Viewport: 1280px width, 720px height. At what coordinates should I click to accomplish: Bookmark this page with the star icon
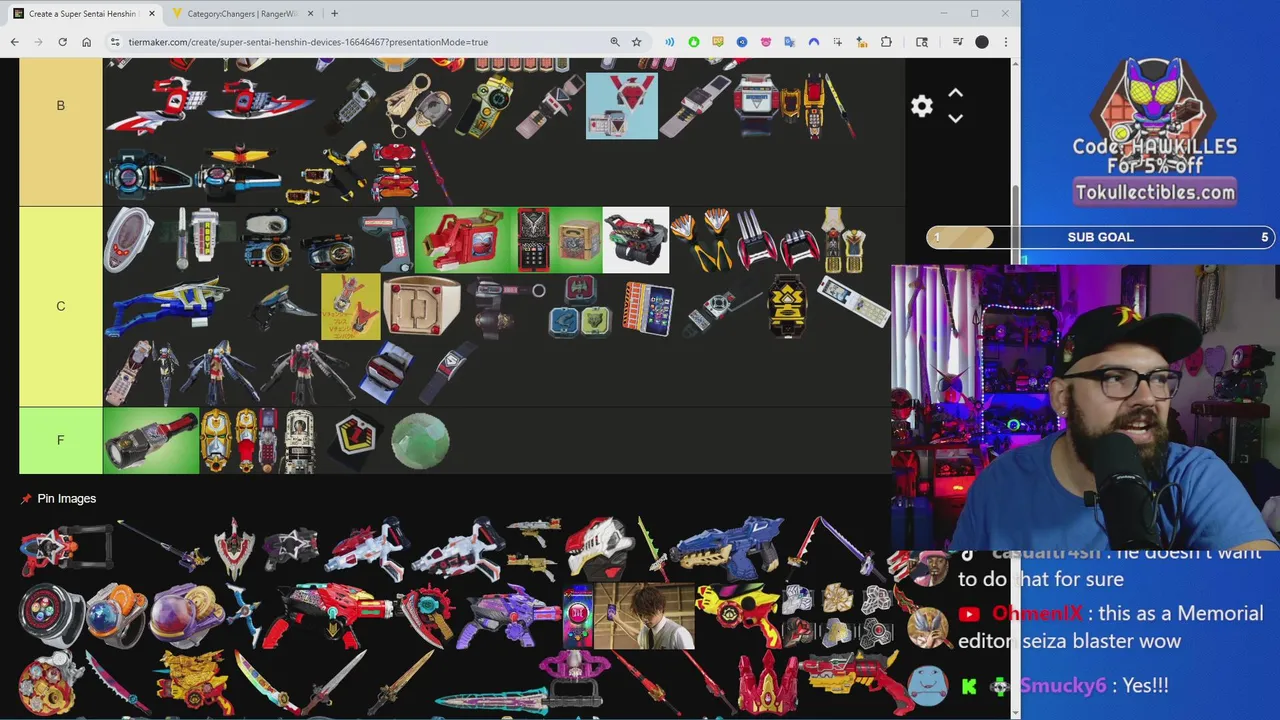click(x=637, y=42)
